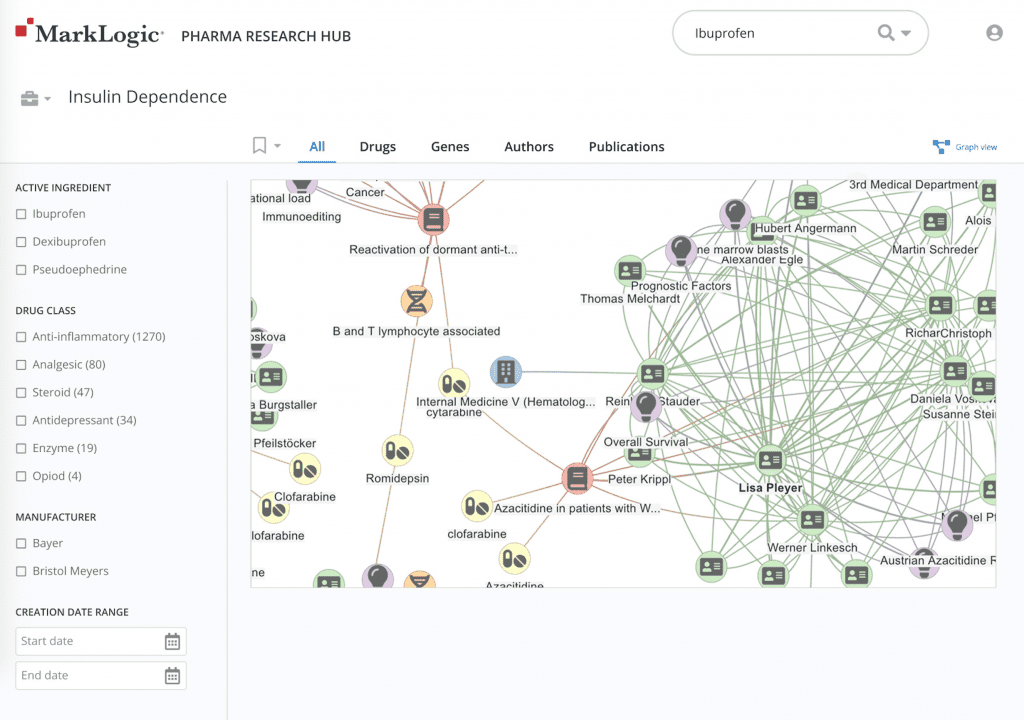This screenshot has width=1024, height=720.
Task: Expand the bookmark dropdown next to tabs
Action: [277, 146]
